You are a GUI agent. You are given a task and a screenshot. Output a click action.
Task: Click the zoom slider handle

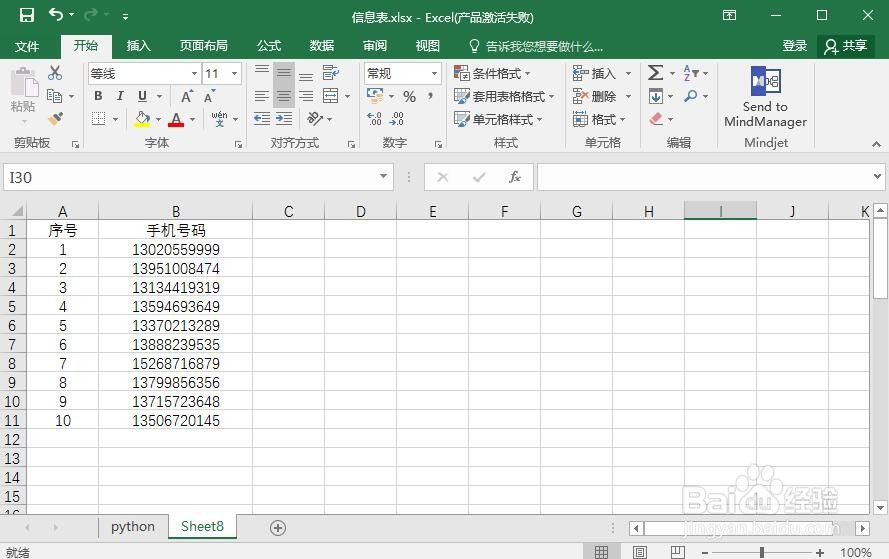click(762, 552)
